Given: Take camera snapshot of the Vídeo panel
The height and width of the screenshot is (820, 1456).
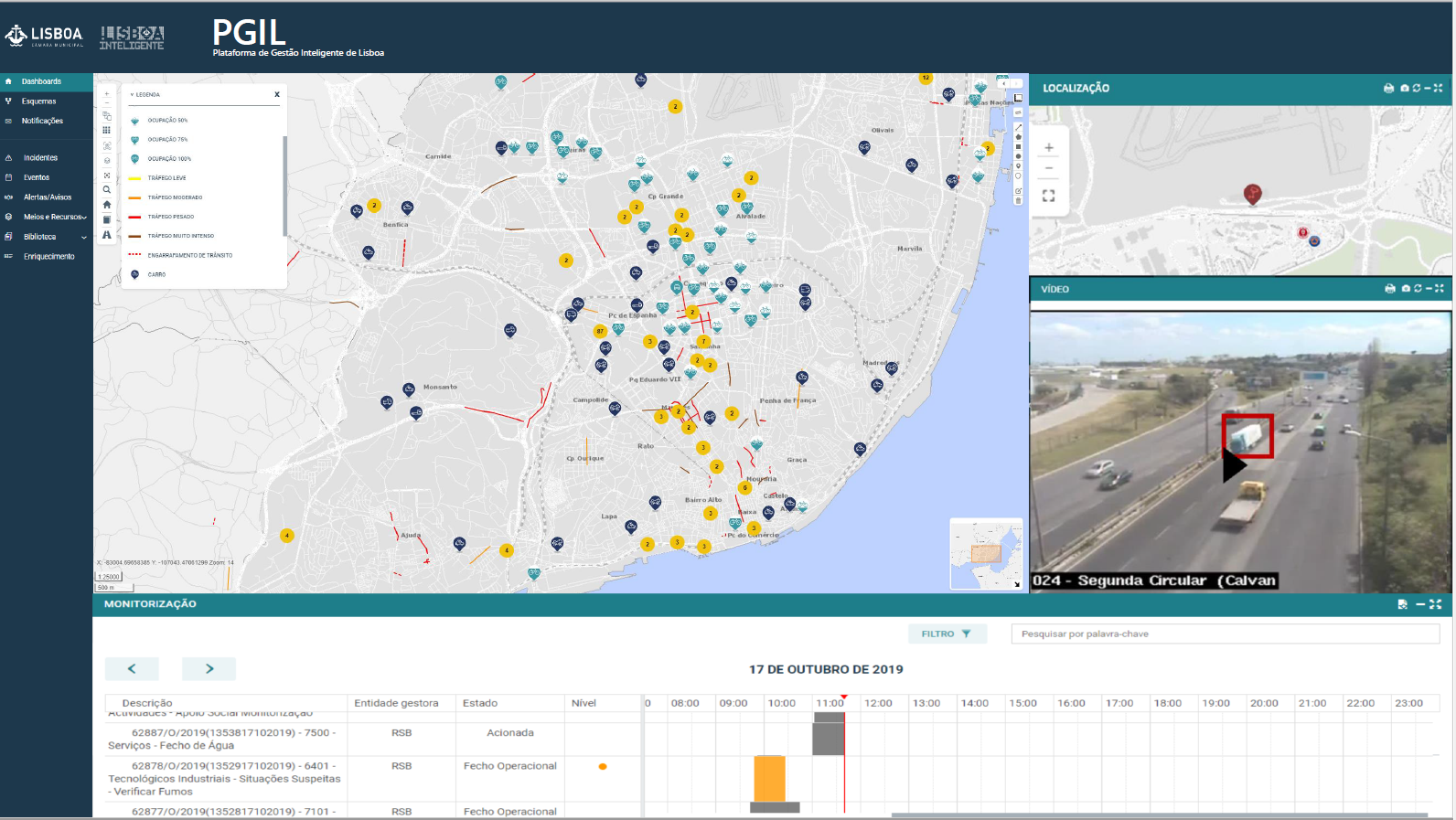Looking at the screenshot, I should tap(1406, 289).
